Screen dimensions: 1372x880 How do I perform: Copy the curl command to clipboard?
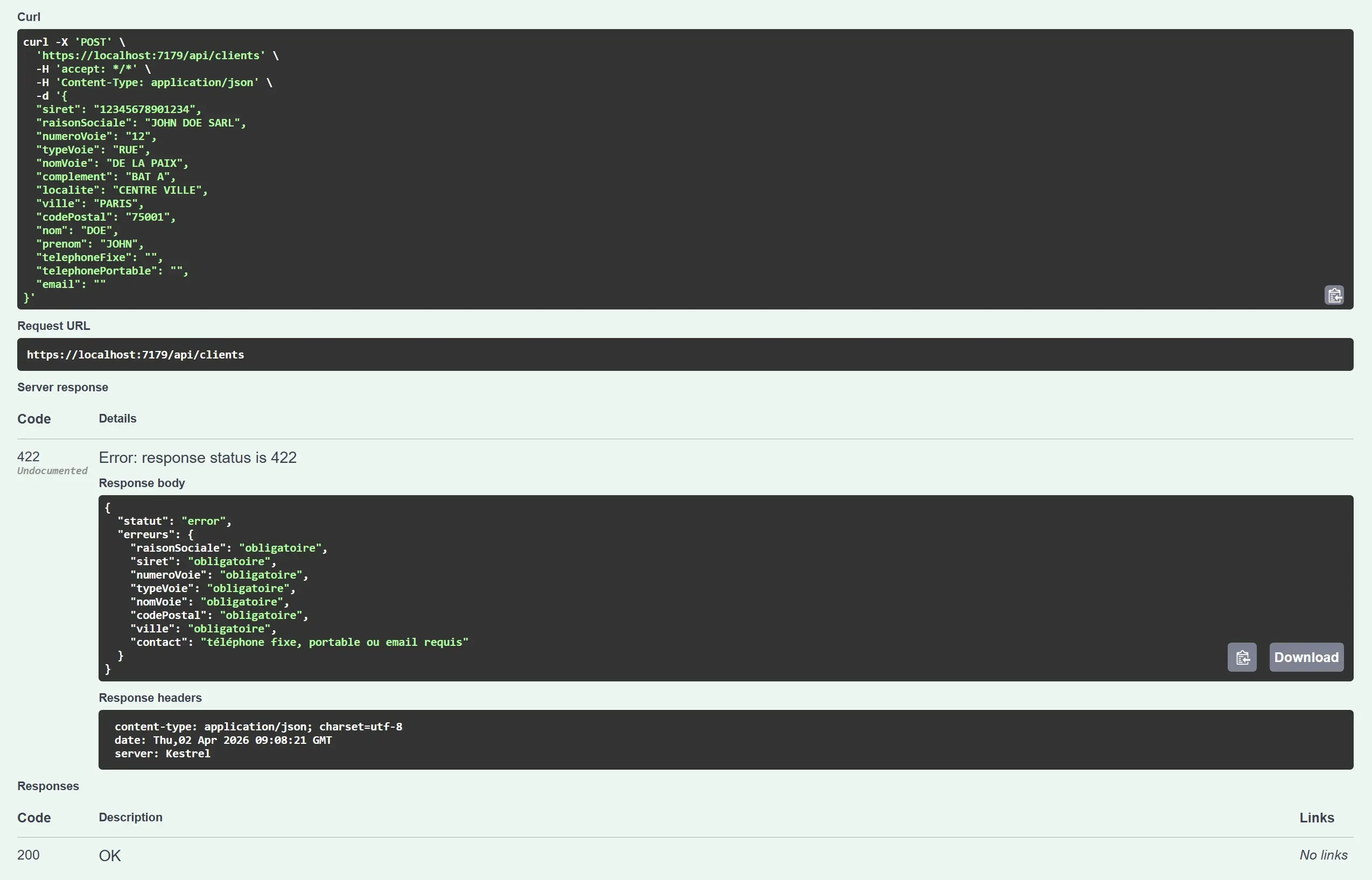pos(1334,295)
